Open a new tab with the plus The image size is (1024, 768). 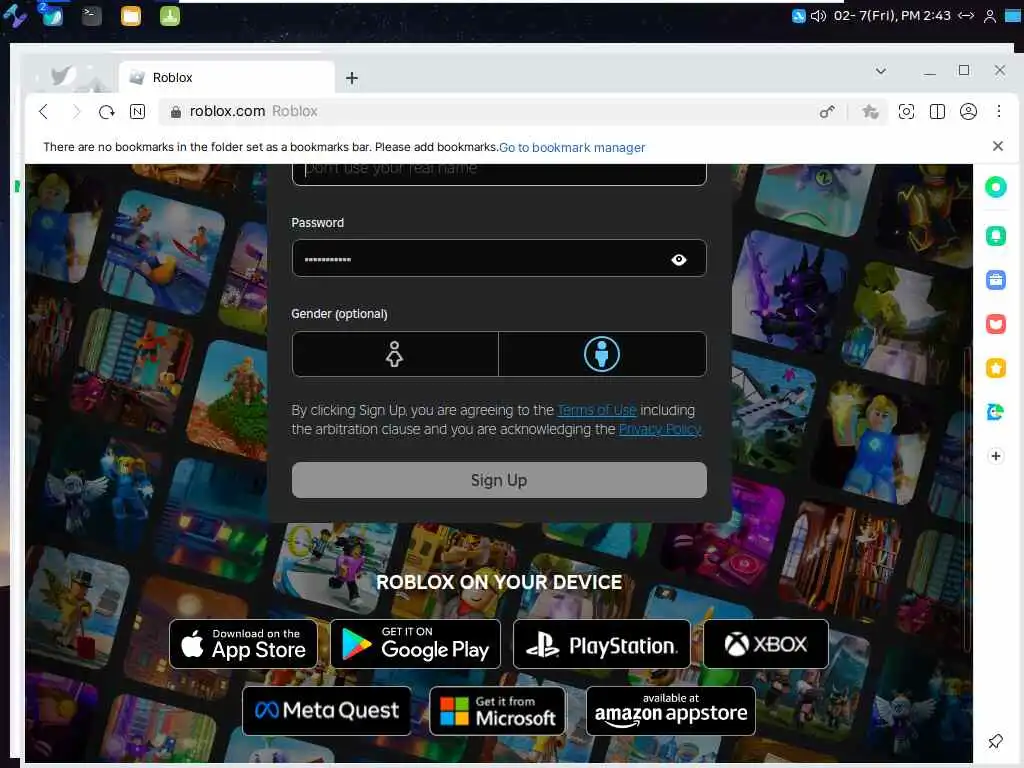coord(351,78)
